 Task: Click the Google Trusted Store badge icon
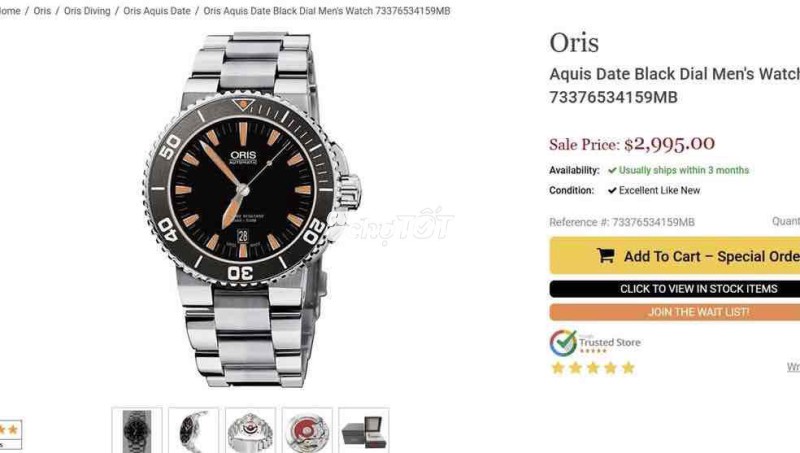click(x=563, y=343)
